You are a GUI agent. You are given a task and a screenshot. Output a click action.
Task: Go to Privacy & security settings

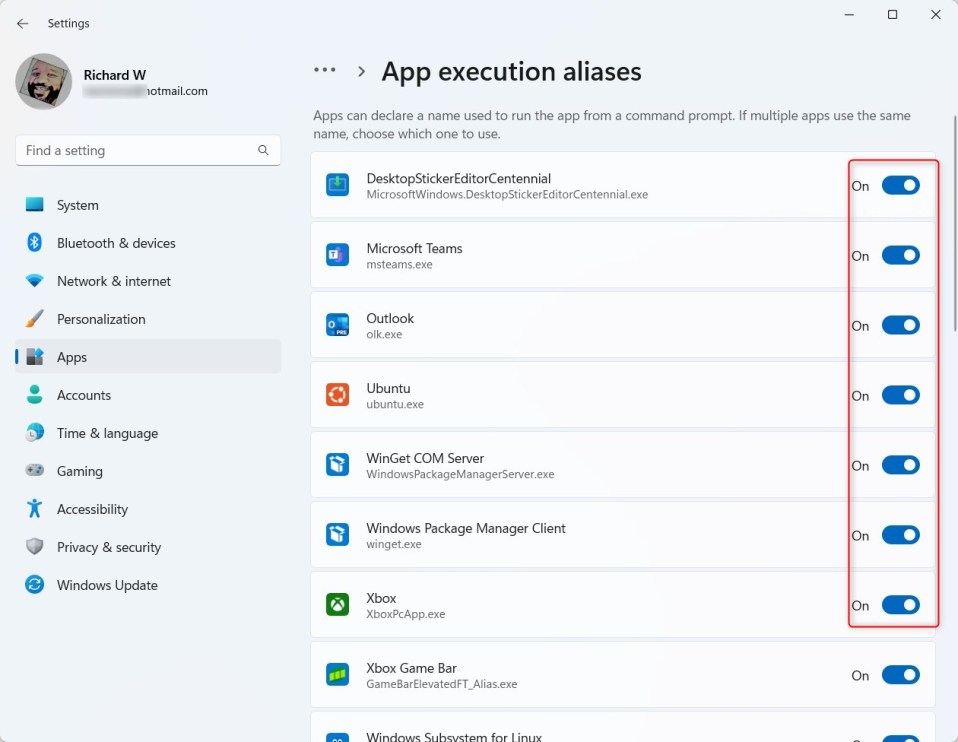[109, 547]
